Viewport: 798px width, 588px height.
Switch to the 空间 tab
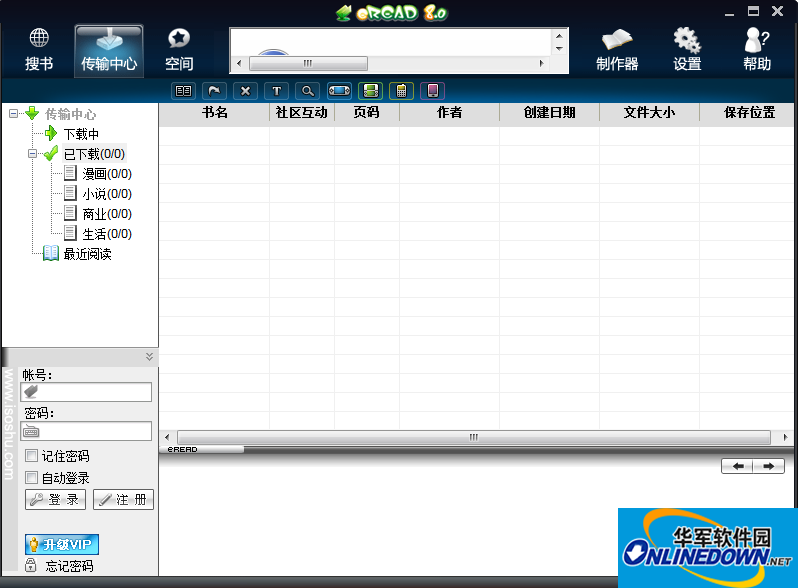tap(179, 50)
